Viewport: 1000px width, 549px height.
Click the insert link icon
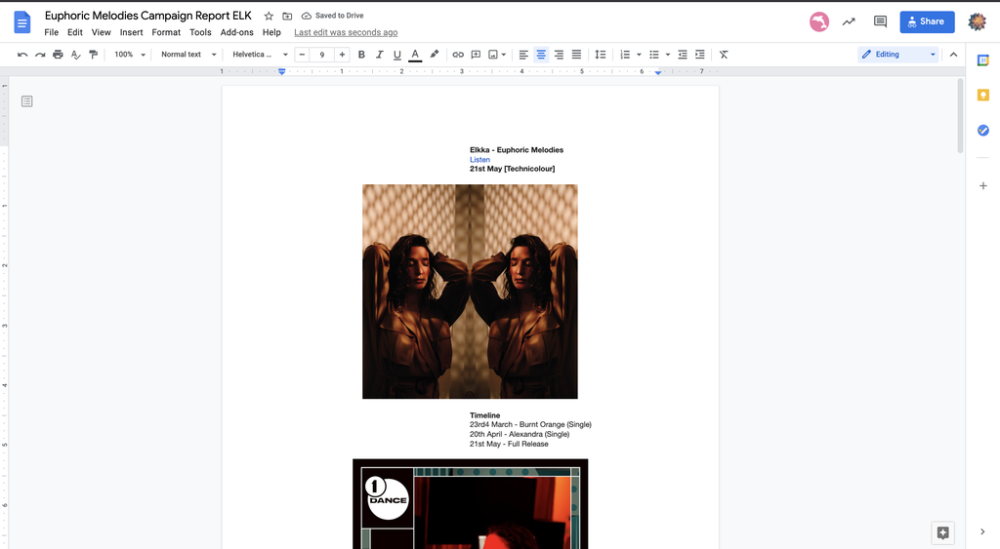458,55
